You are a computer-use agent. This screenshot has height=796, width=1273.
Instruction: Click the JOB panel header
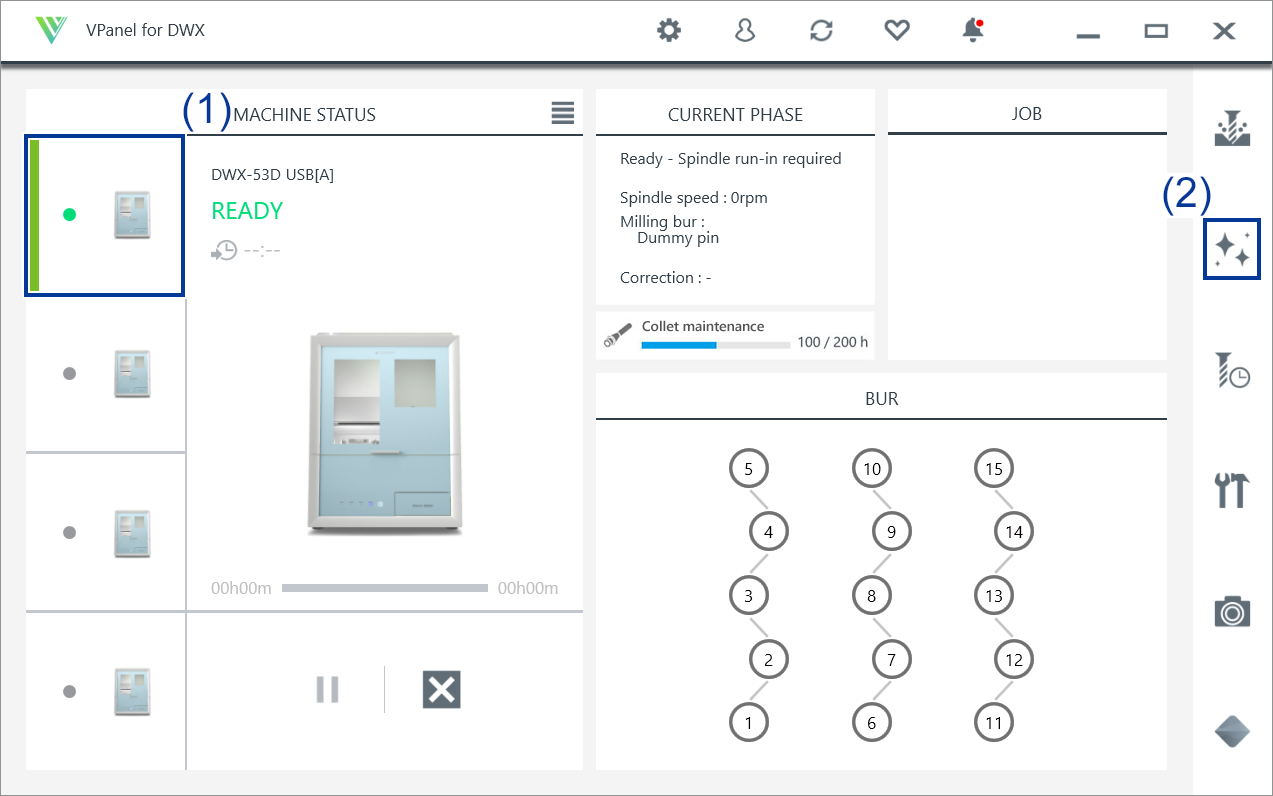(x=1027, y=113)
